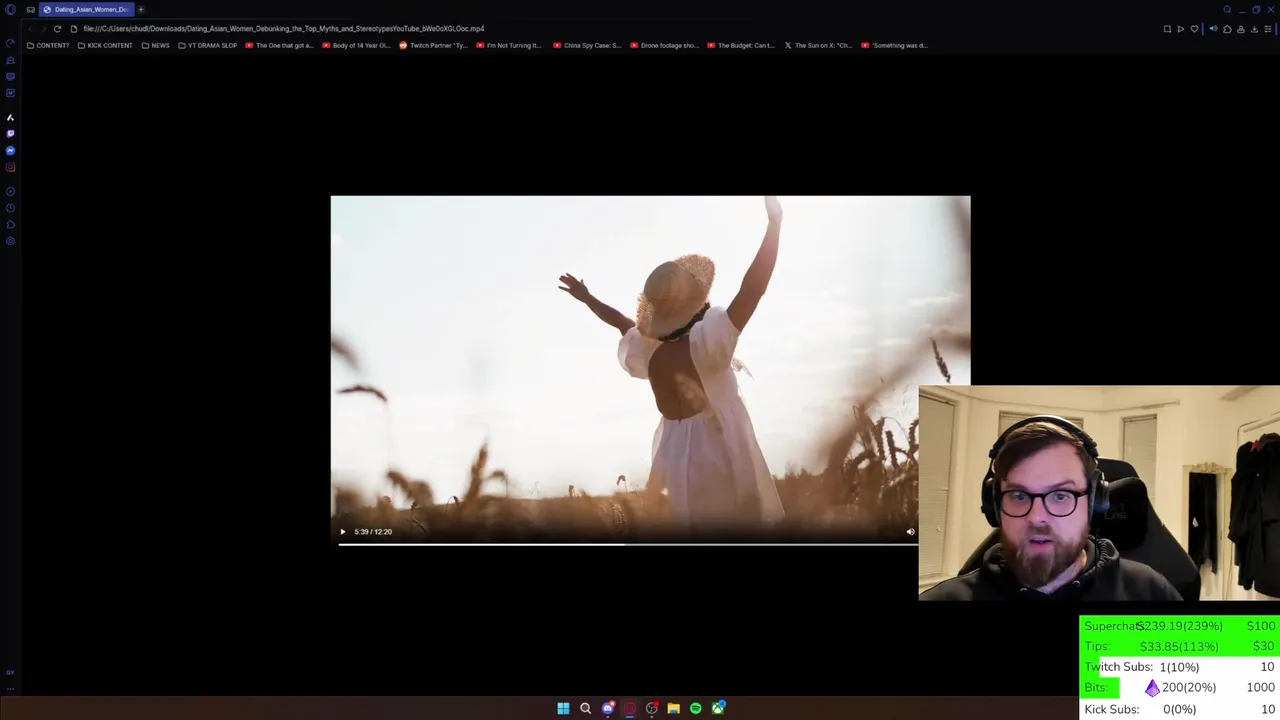Viewport: 1280px width, 720px height.
Task: Open History clock icon in sidebar
Action: click(x=10, y=208)
